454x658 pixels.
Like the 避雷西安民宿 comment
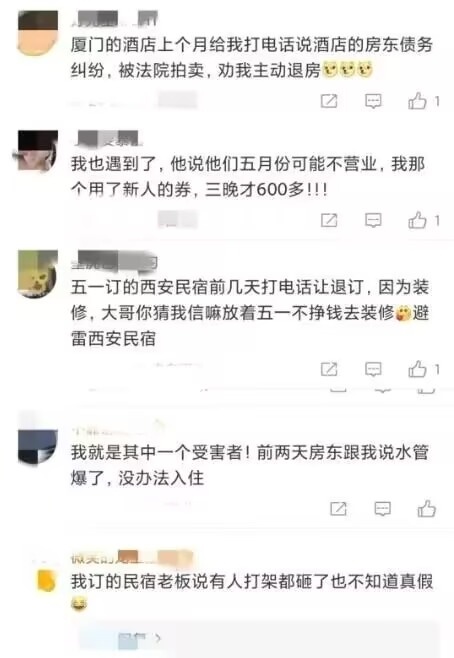coord(417,369)
